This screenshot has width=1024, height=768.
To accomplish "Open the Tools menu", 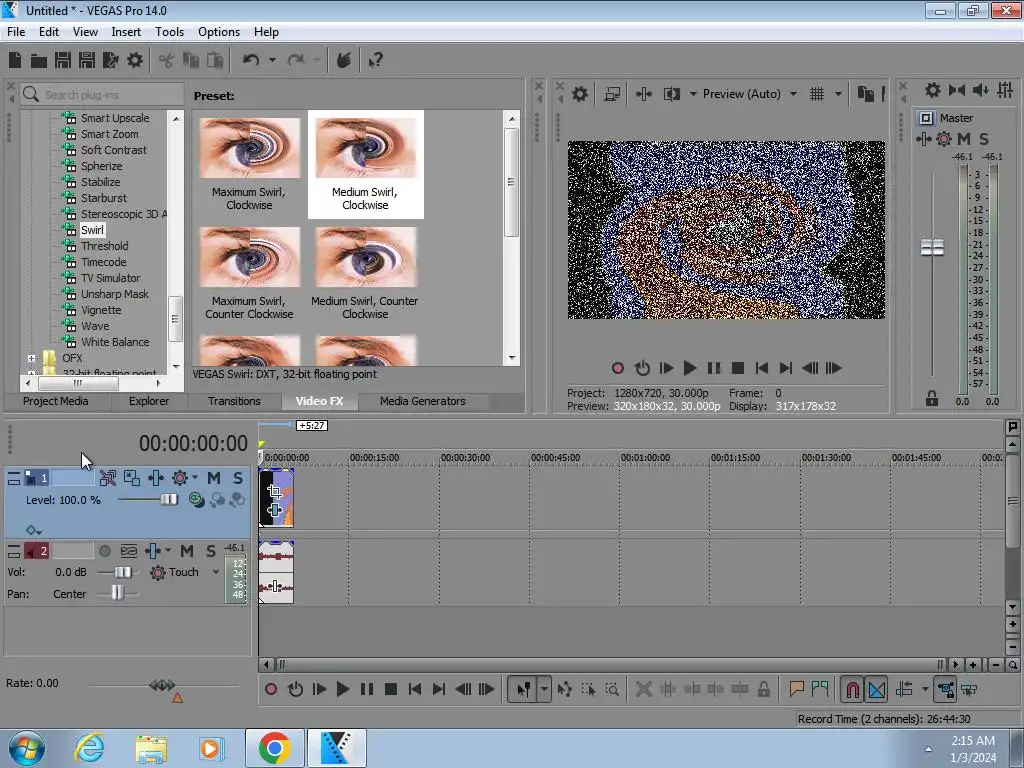I will tap(169, 32).
